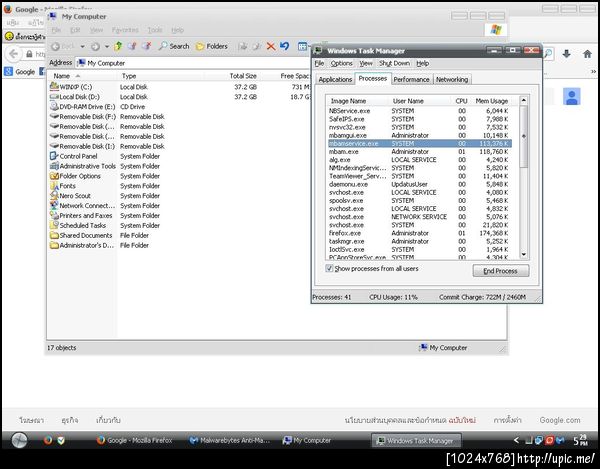The image size is (600, 469).
Task: Click the Google.com link in page footer
Action: click(560, 420)
